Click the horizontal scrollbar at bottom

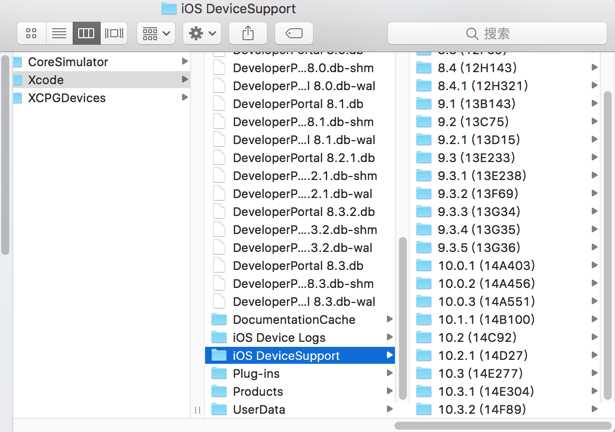pos(503,426)
